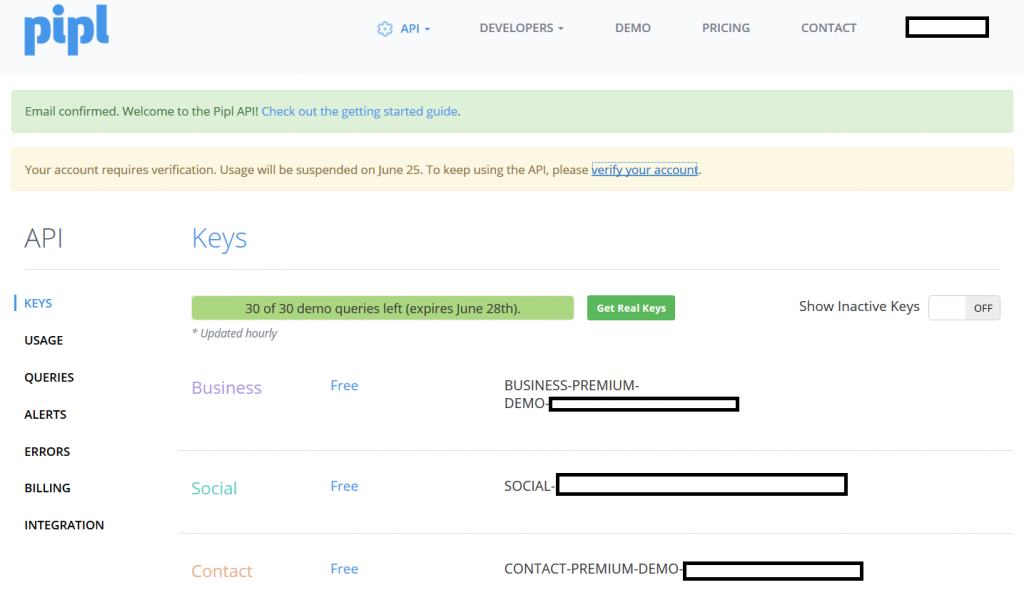The image size is (1024, 590).
Task: Expand the Developers dropdown menu
Action: 521,28
